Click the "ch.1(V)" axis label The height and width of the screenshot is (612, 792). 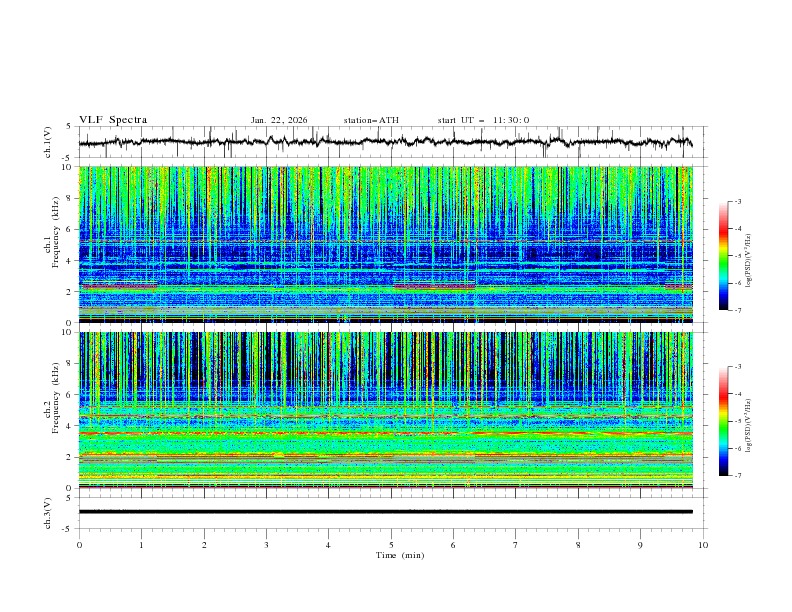coord(48,142)
